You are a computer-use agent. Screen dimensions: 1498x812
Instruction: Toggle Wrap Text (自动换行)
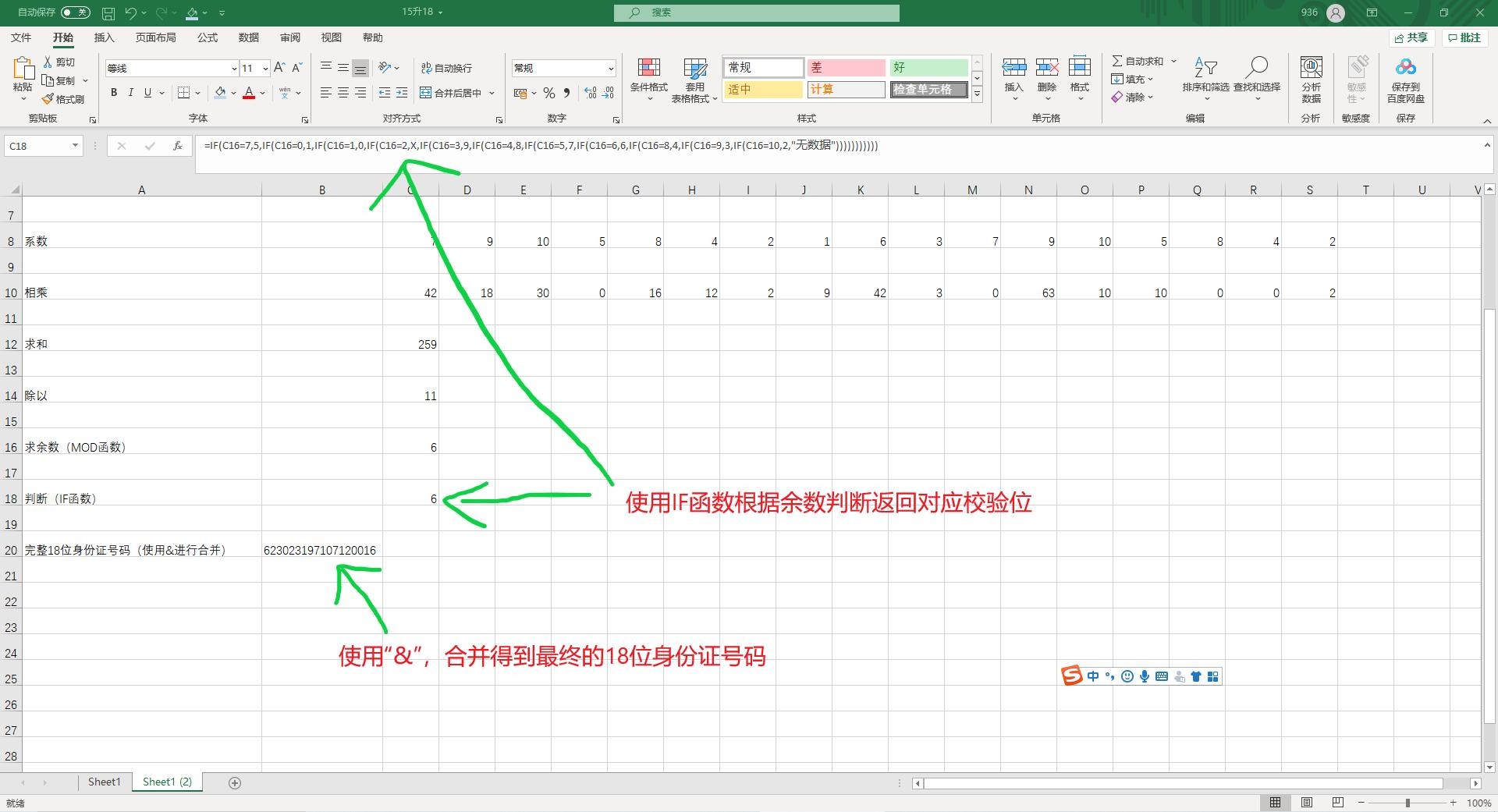446,69
